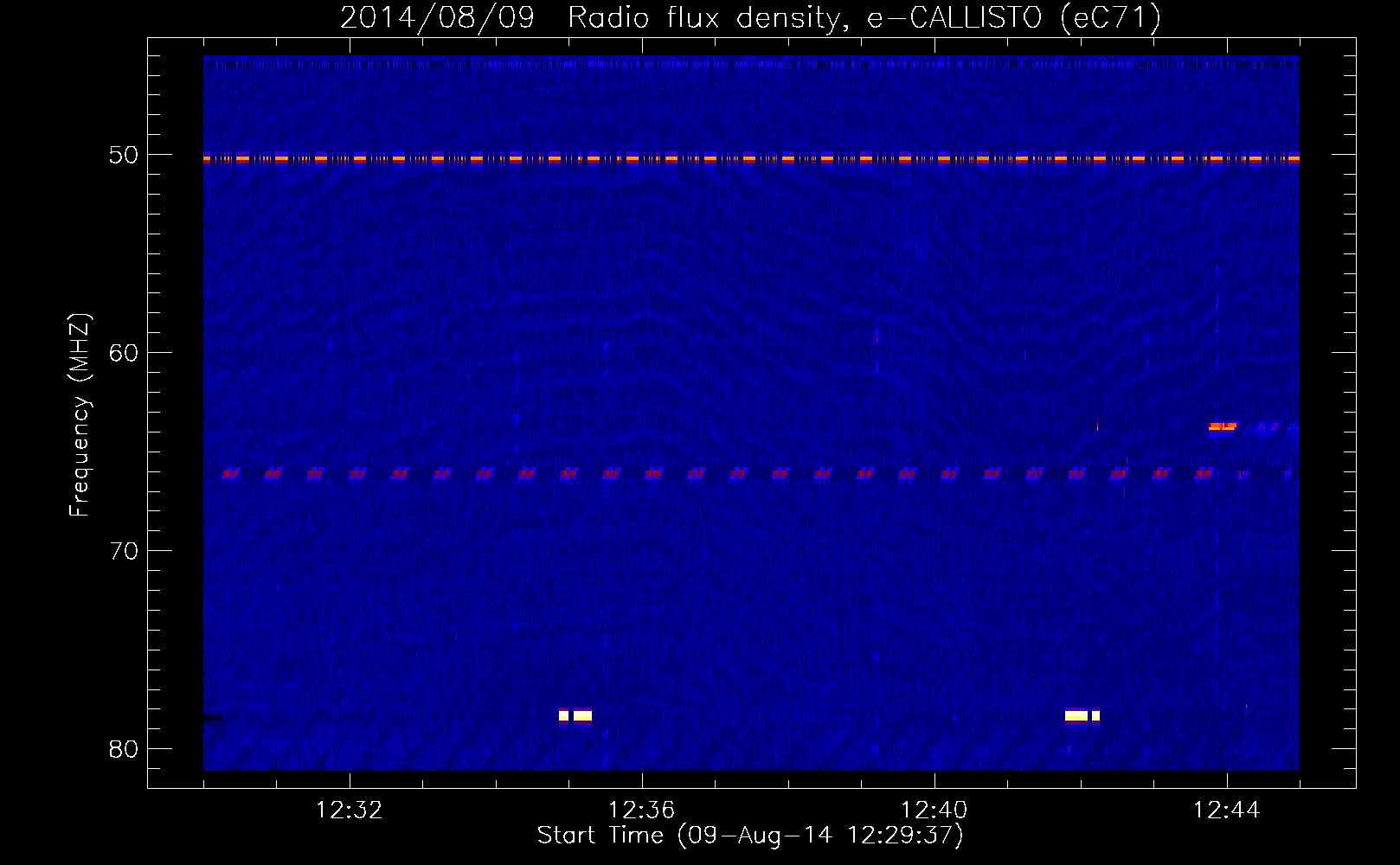1400x865 pixels.
Task: Click the 50 frequency tick label
Action: click(x=124, y=155)
